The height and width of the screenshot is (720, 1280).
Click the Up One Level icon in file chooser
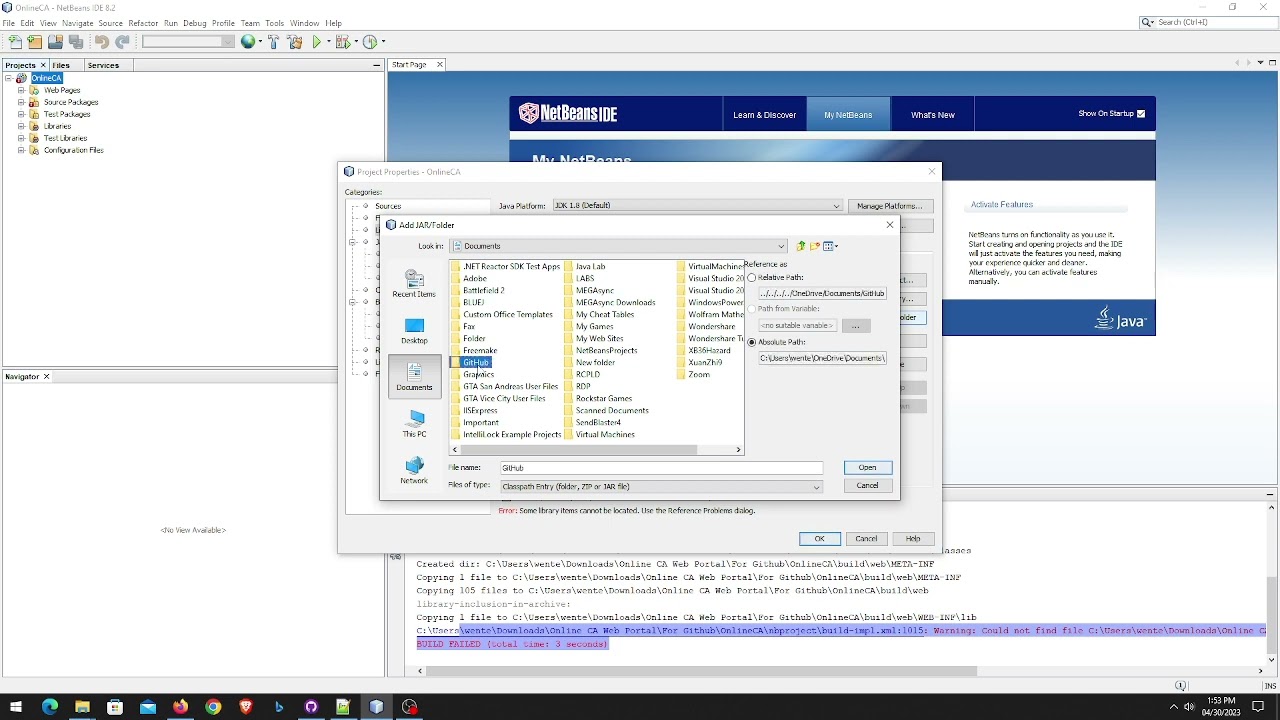[x=800, y=246]
